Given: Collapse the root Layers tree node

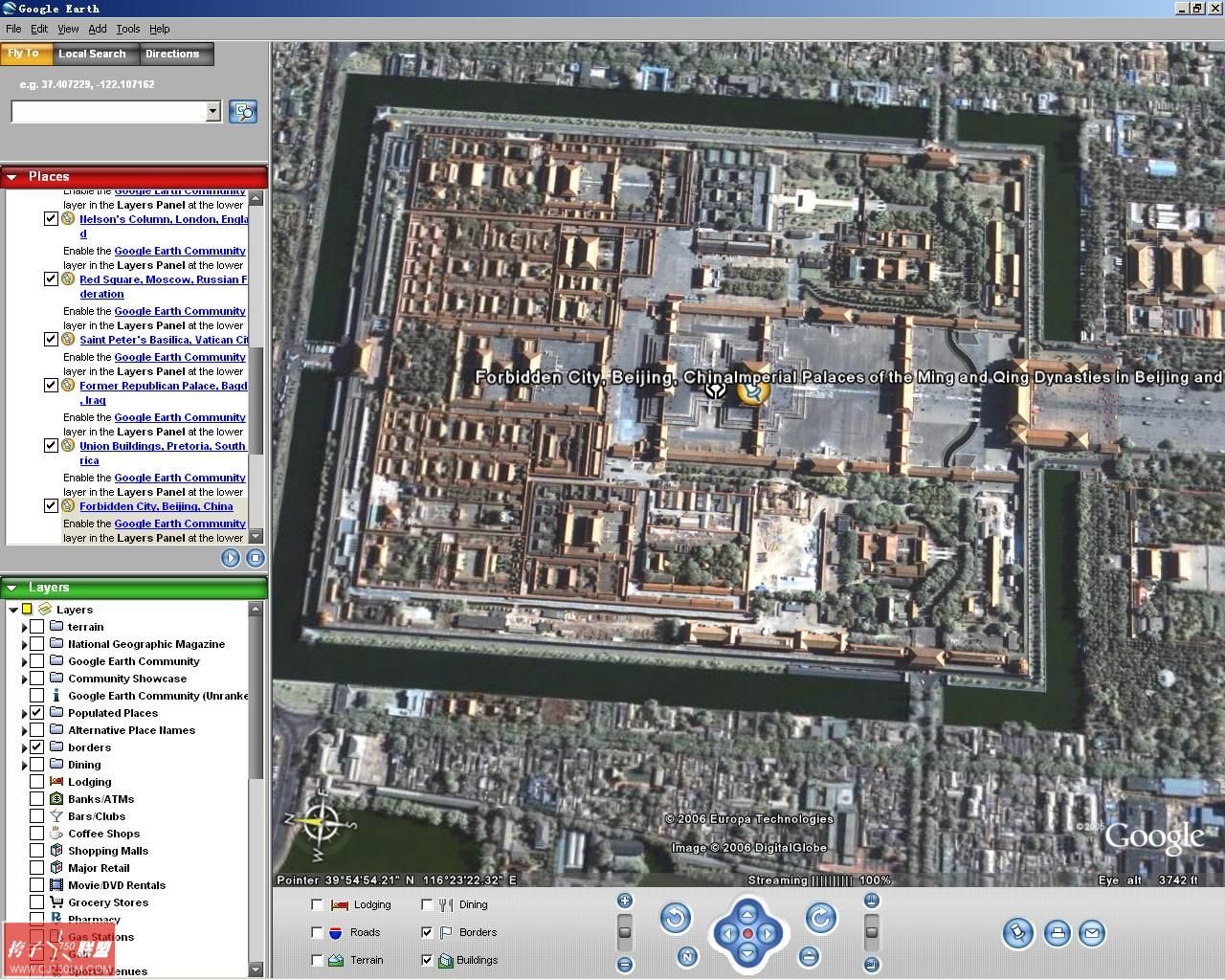Looking at the screenshot, I should [x=12, y=610].
